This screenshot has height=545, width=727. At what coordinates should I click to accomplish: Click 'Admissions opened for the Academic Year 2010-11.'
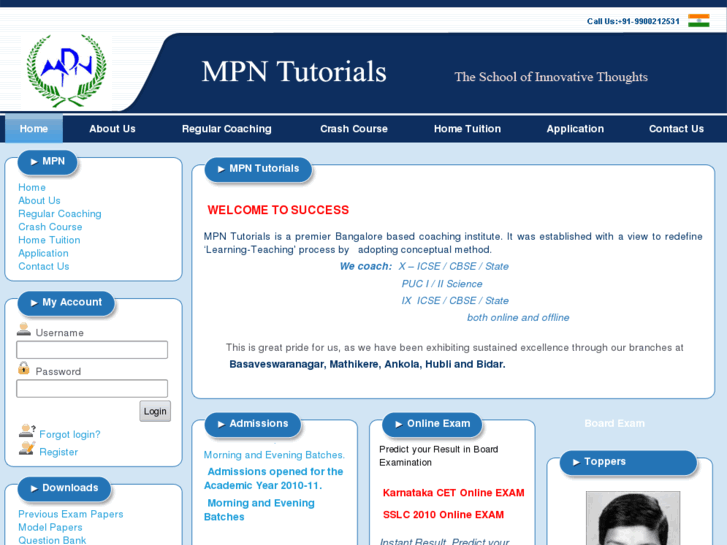(x=274, y=478)
